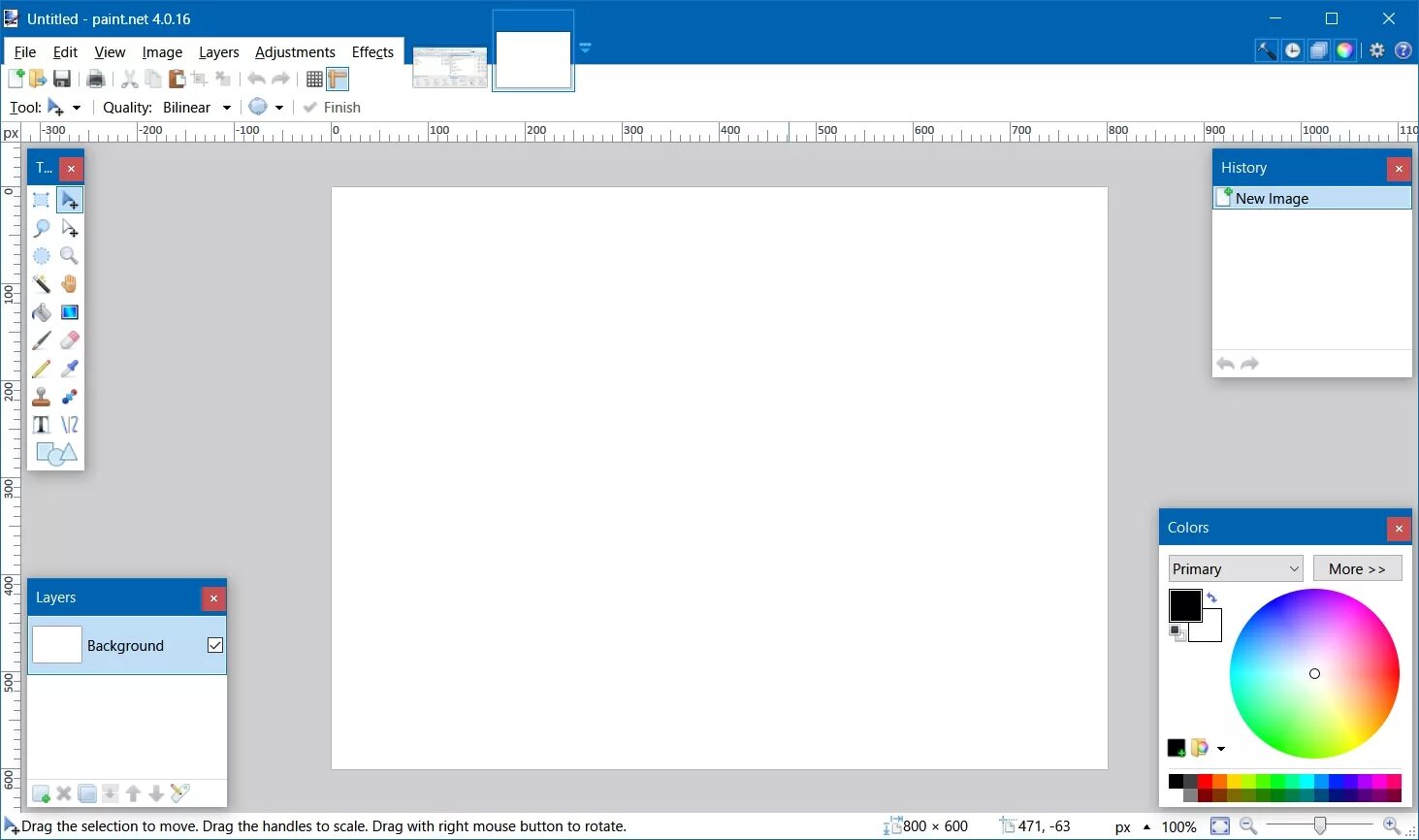
Task: Toggle the rulers display
Action: coord(338,80)
